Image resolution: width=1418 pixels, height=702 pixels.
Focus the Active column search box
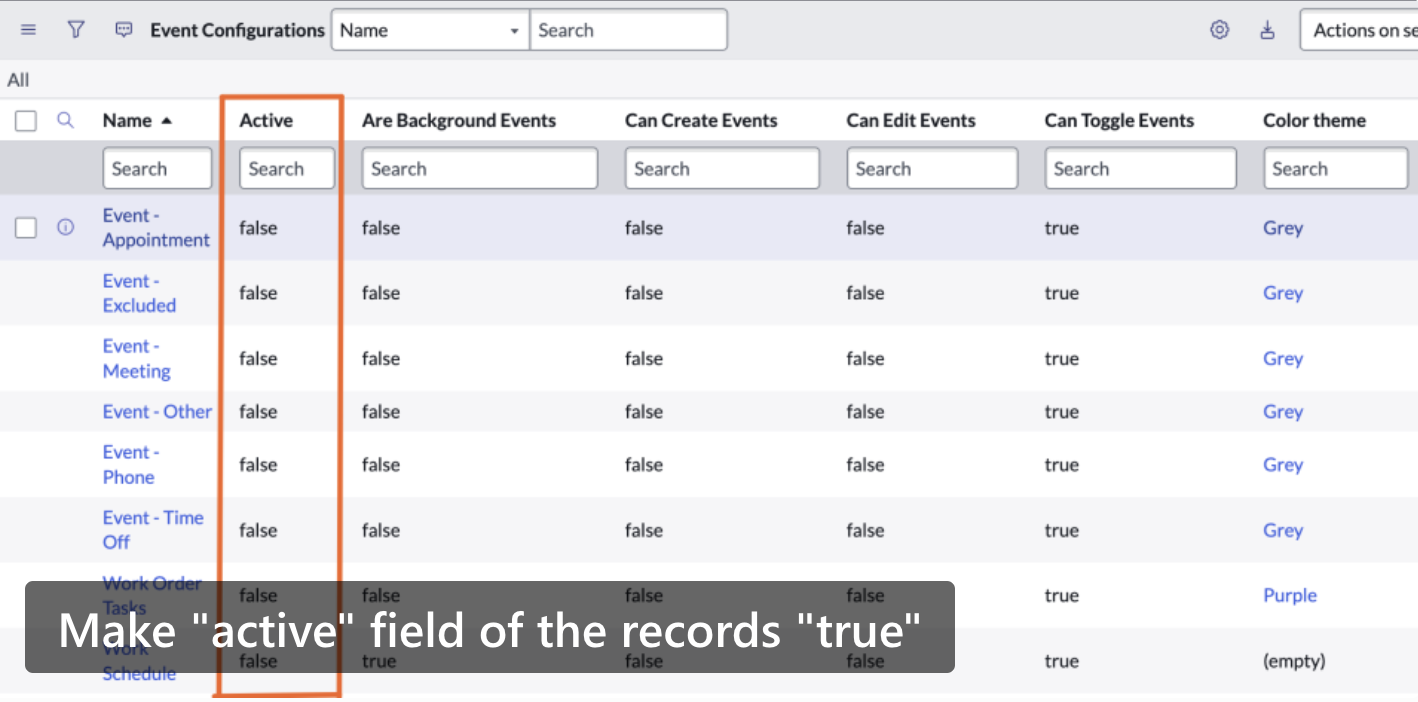coord(287,168)
